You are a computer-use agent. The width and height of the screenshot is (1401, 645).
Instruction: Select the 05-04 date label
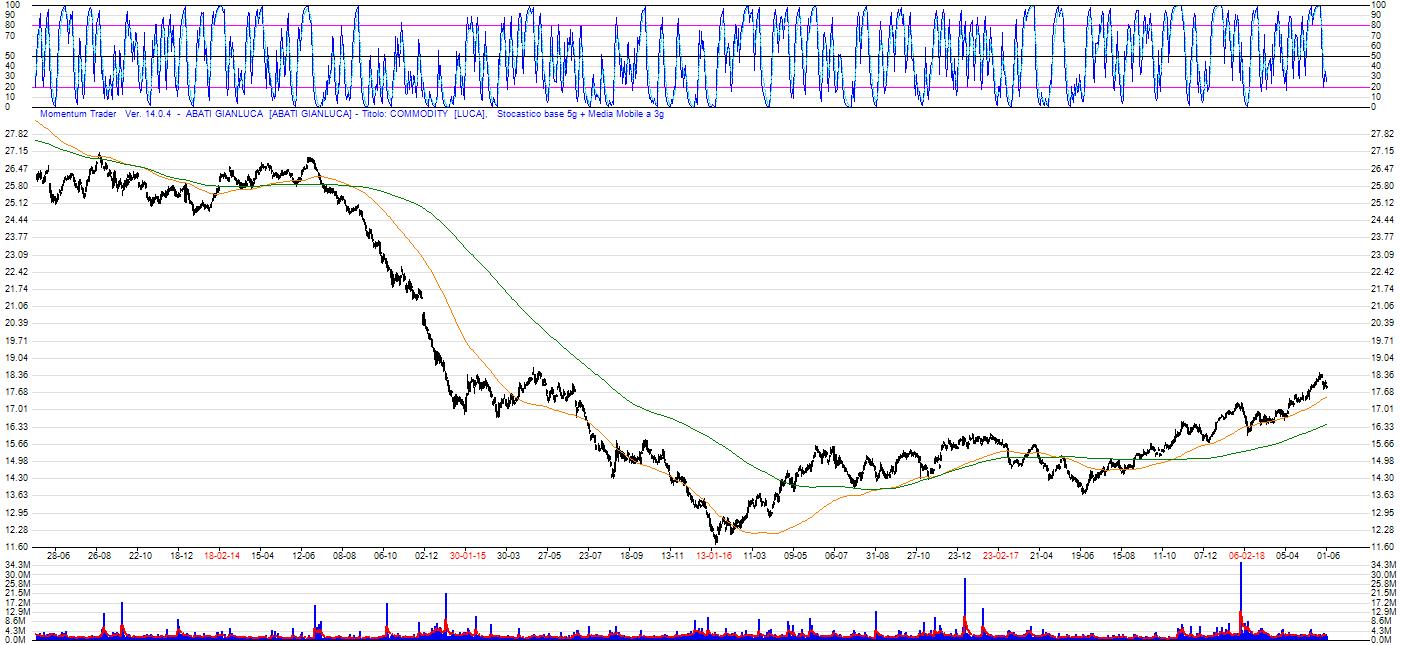click(1288, 554)
